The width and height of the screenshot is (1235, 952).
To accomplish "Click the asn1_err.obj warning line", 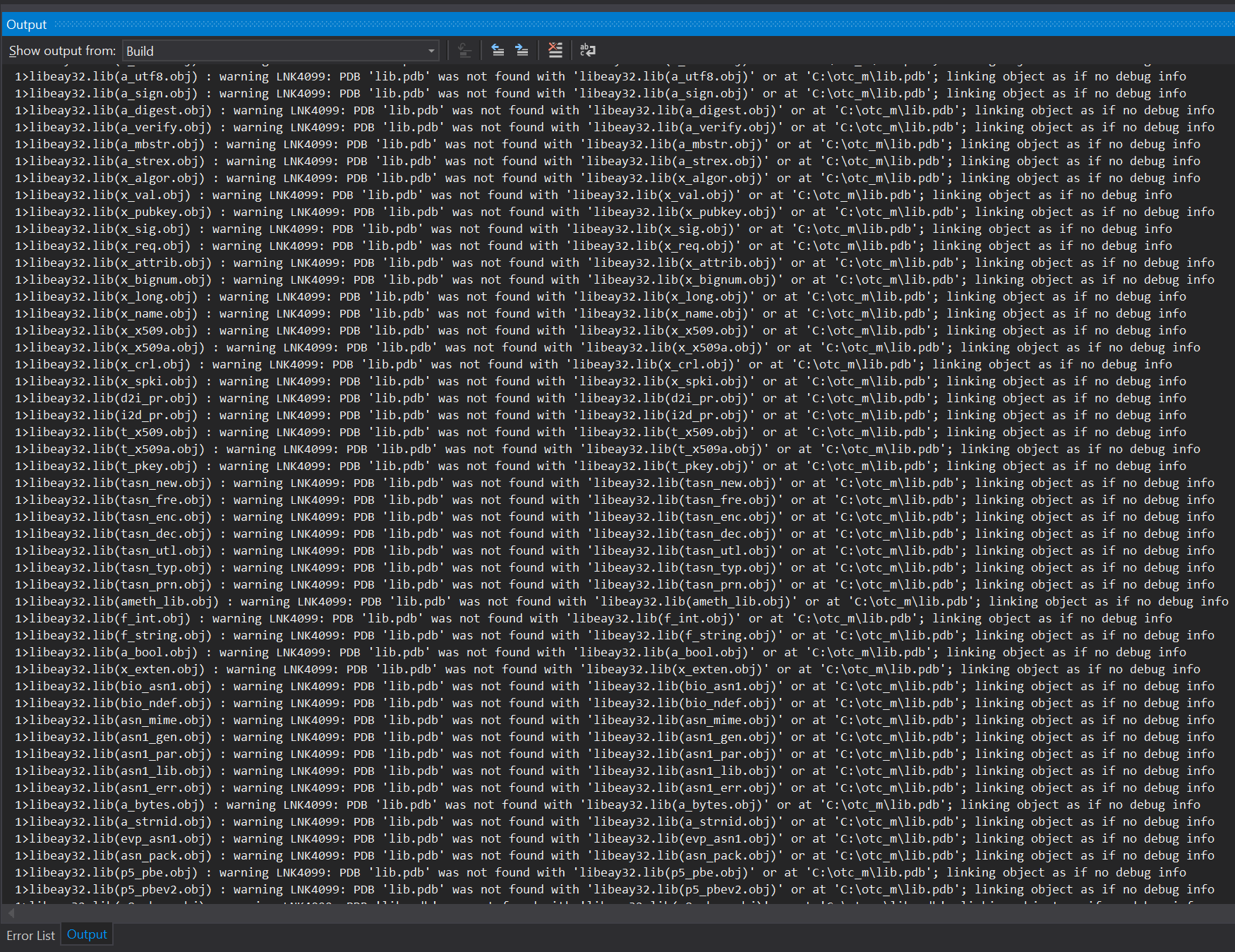I will 615,788.
